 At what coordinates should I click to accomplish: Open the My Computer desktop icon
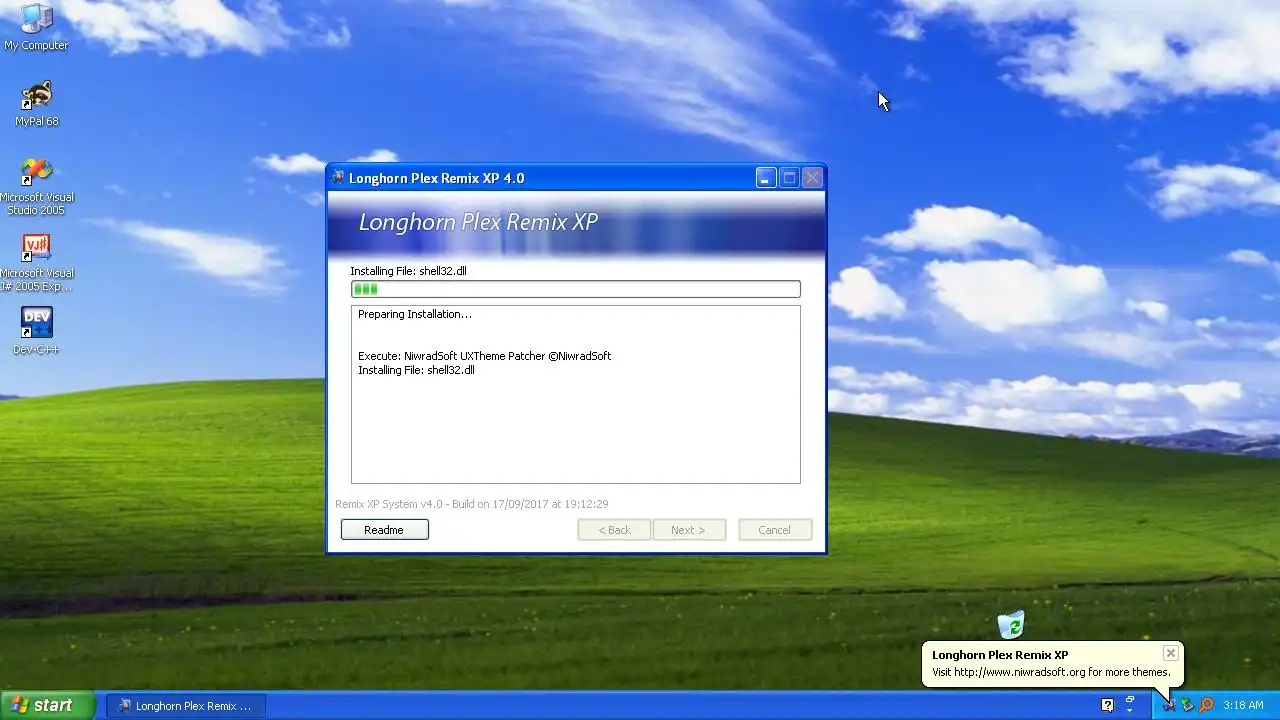click(x=36, y=27)
